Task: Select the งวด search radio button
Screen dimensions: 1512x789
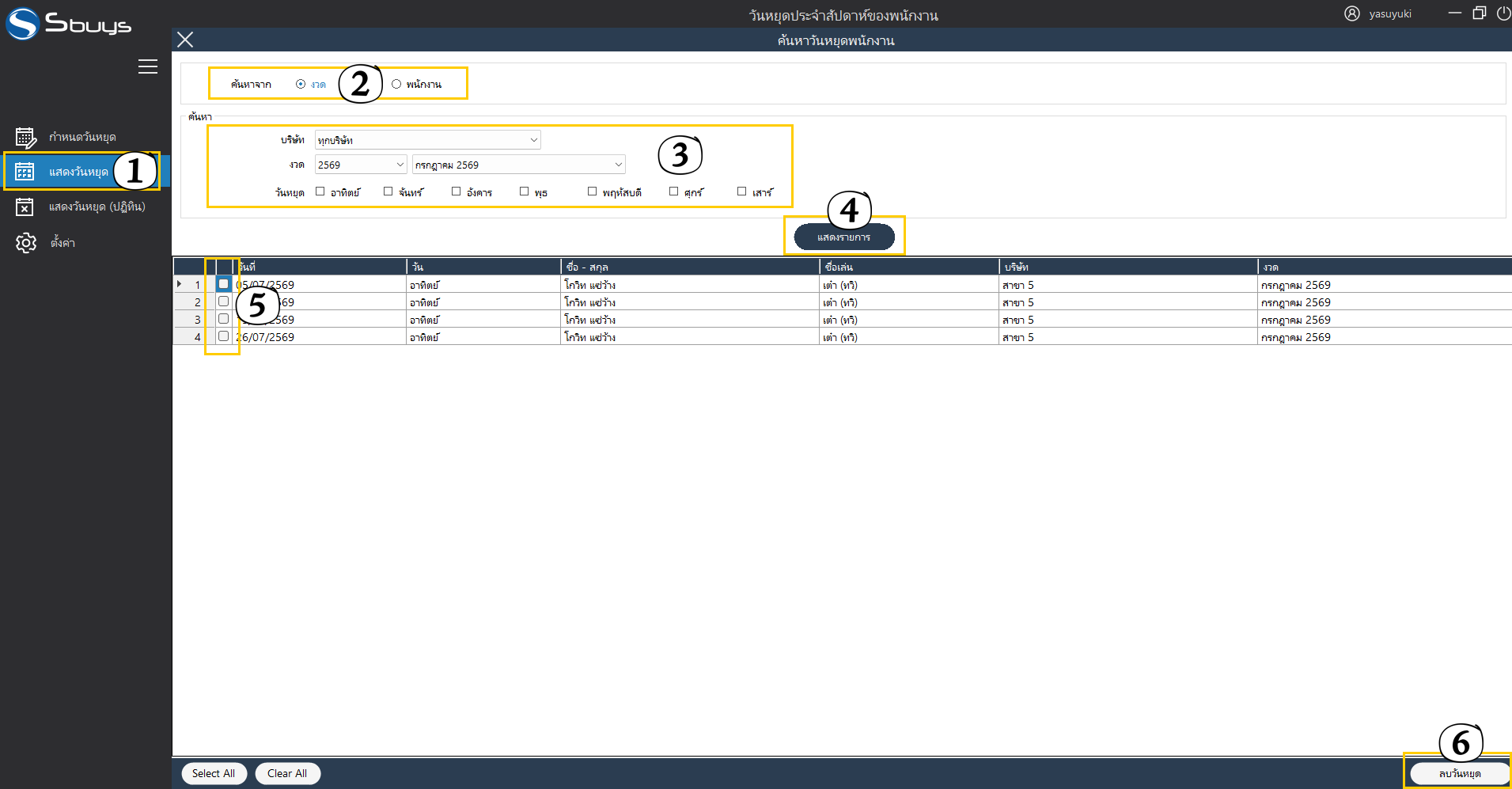Action: [301, 84]
